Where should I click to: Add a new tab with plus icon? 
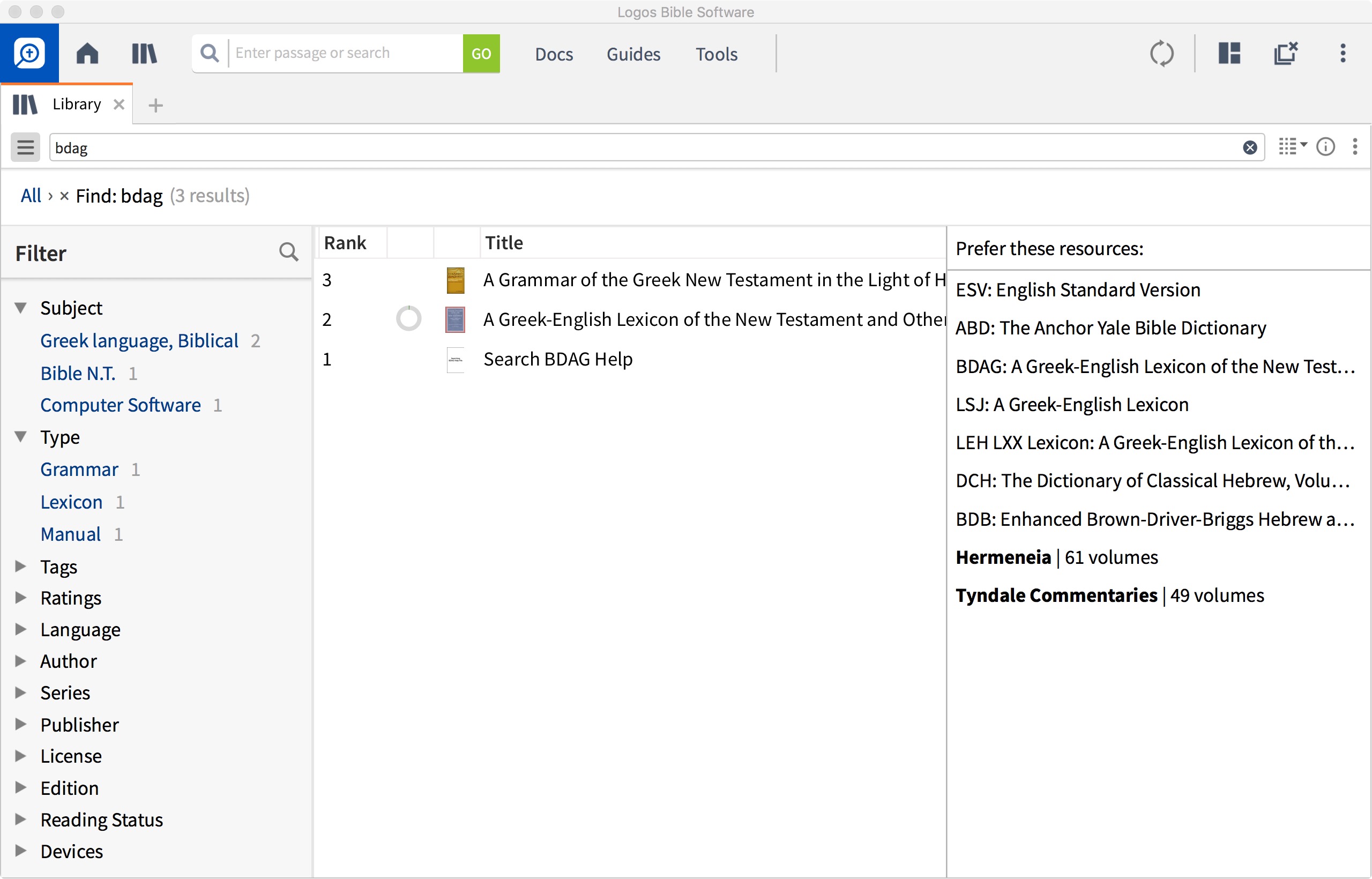155,106
